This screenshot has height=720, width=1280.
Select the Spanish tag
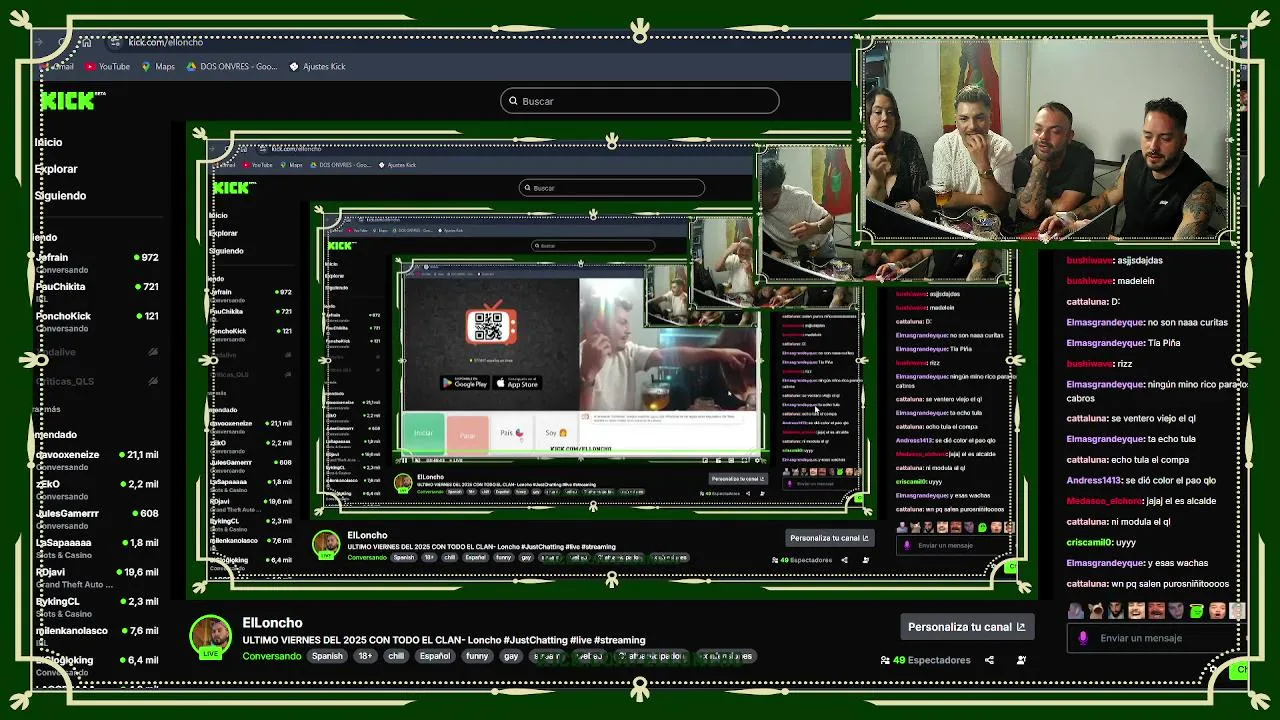click(327, 656)
